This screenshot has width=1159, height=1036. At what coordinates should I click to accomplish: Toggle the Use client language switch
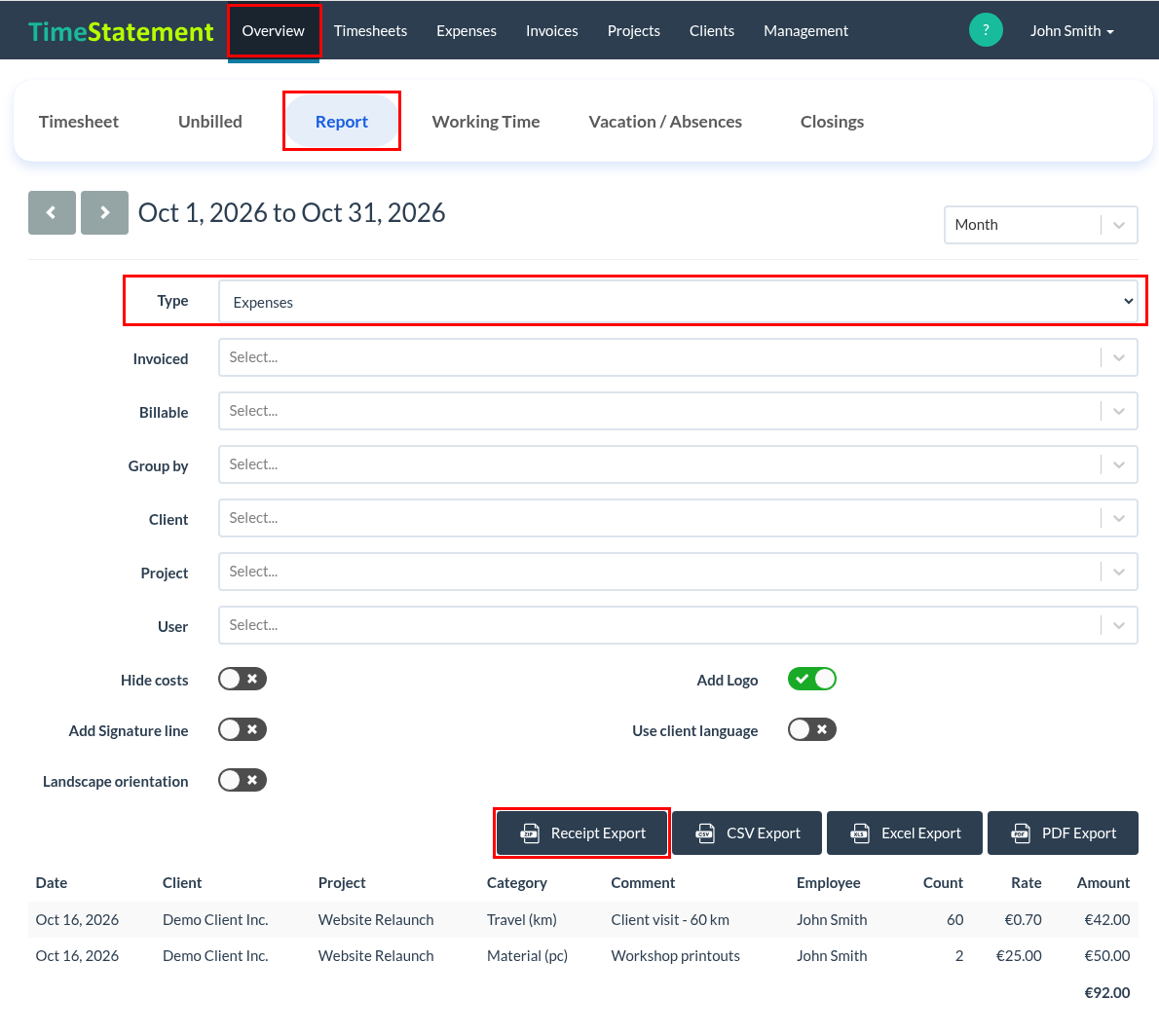tap(811, 730)
